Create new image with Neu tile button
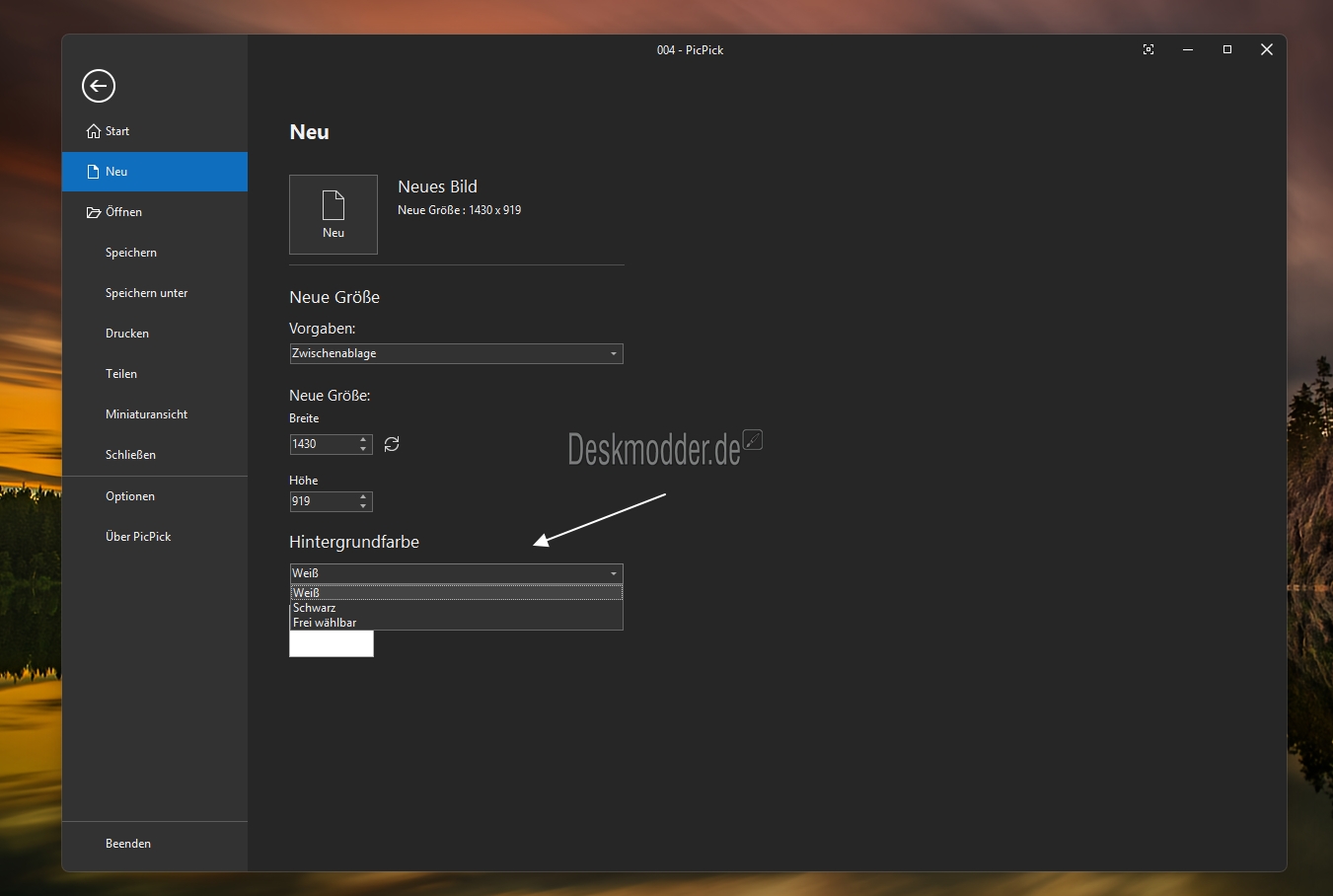The image size is (1333, 896). (333, 214)
